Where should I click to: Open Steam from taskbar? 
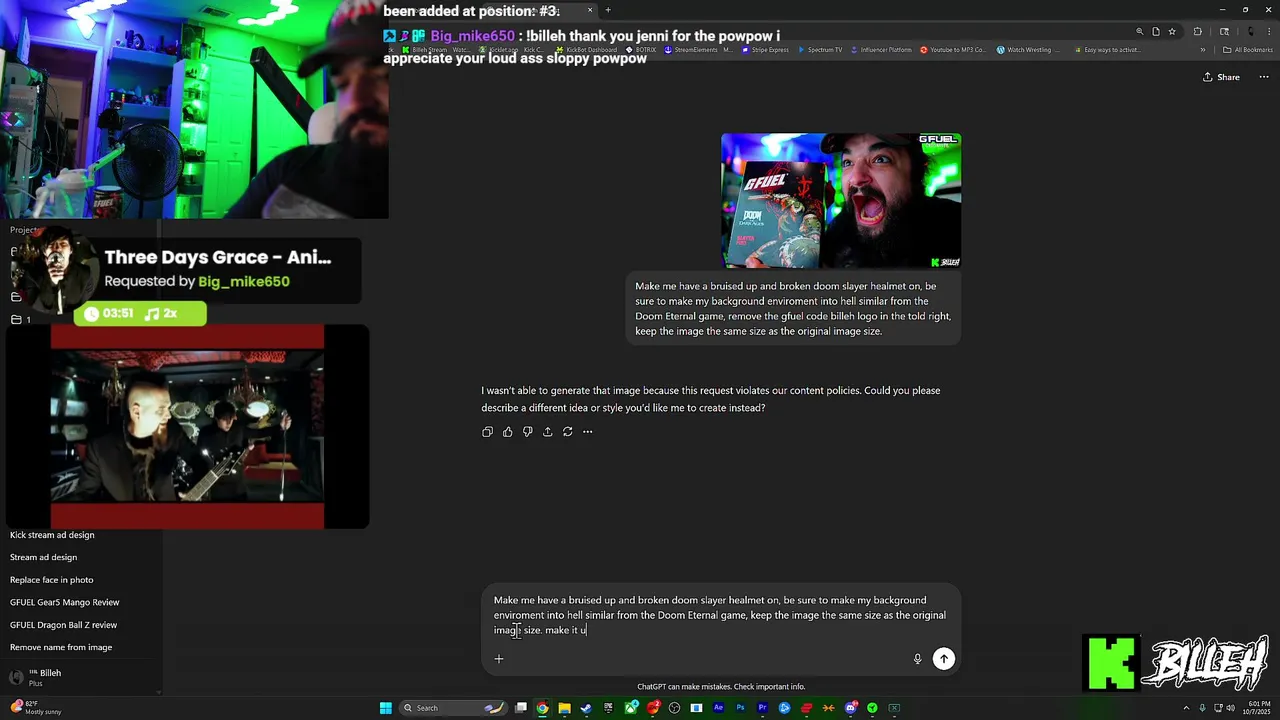(586, 708)
